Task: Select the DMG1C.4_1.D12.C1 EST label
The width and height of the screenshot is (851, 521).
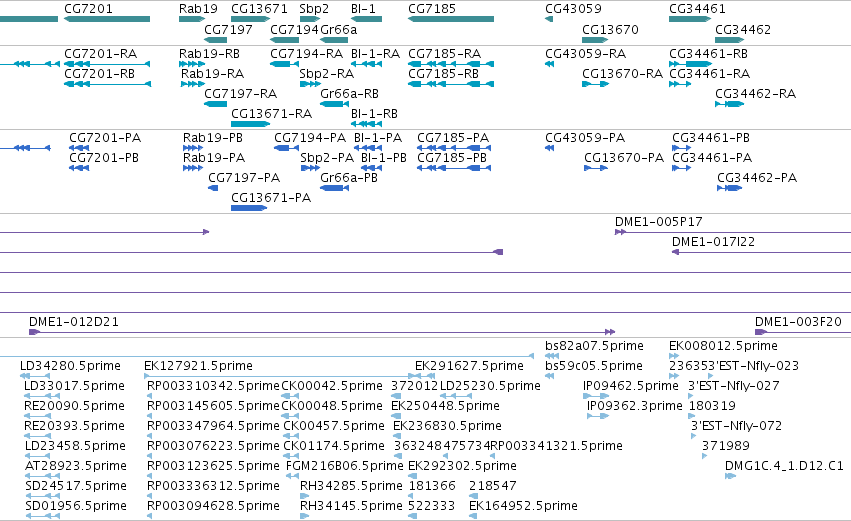Action: point(784,466)
